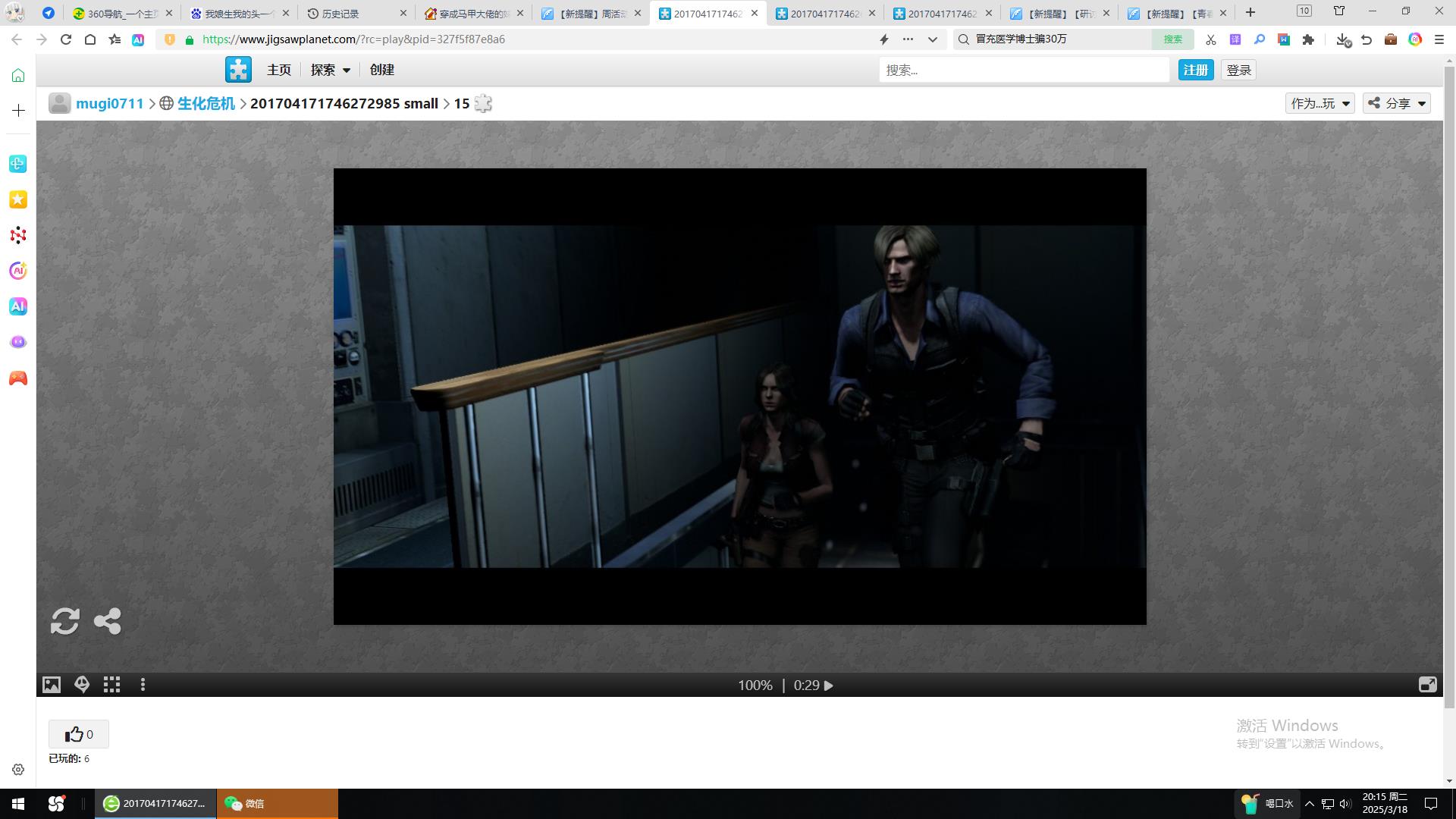Switch to the 历史记录 tab

point(356,14)
